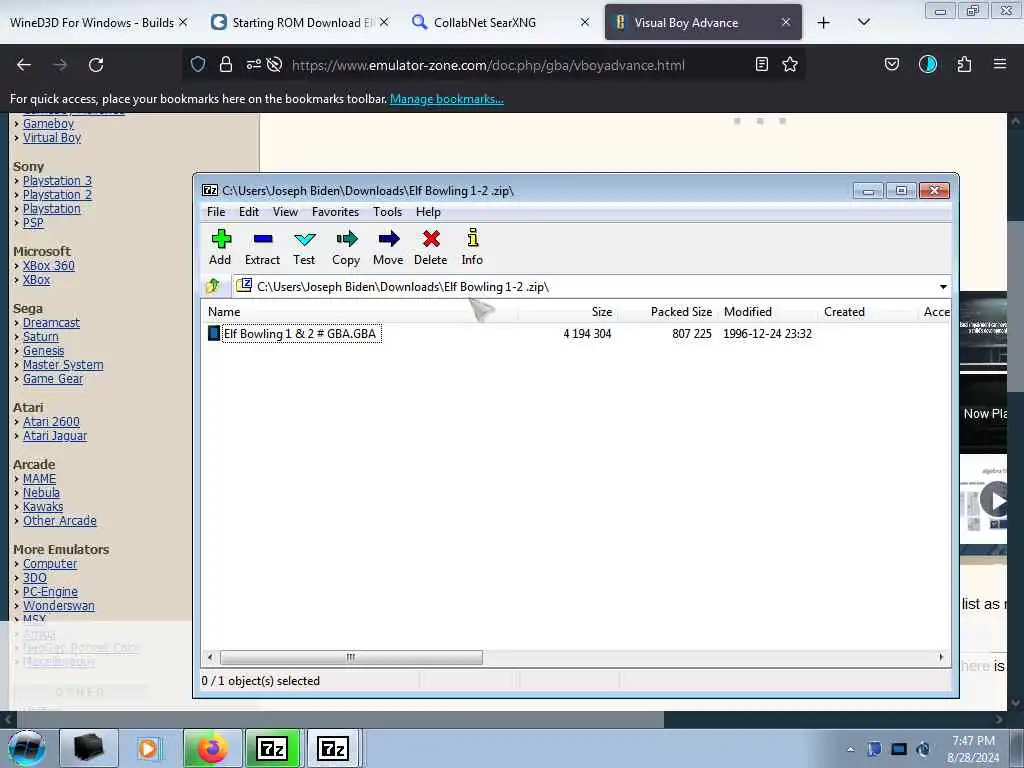Open the Playstation 3 link

(57, 180)
